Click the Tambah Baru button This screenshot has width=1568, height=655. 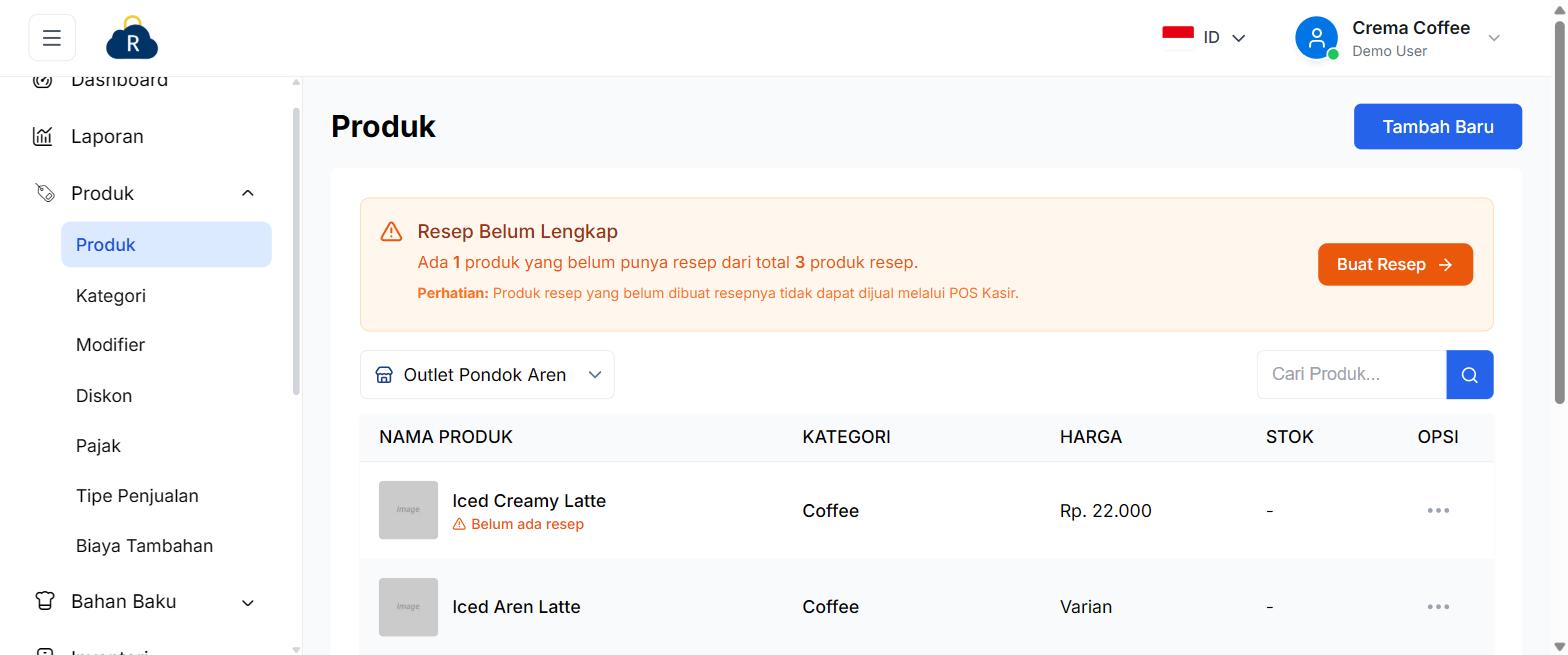(x=1438, y=127)
